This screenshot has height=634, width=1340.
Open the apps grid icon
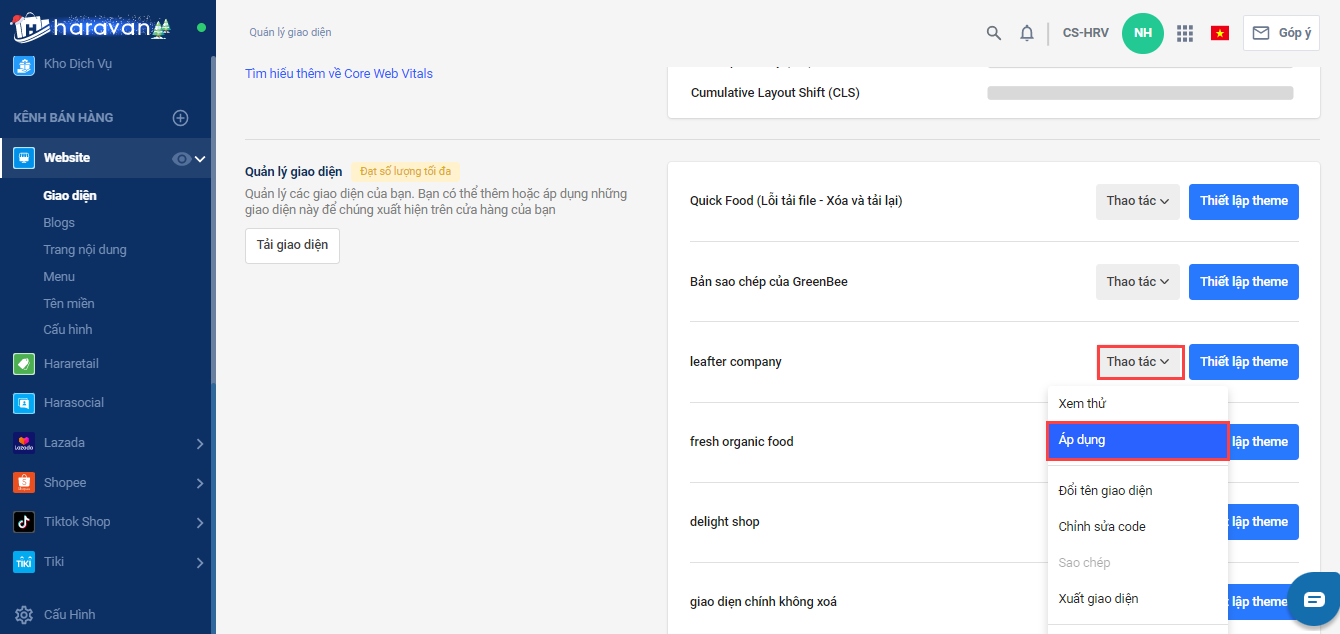1185,33
